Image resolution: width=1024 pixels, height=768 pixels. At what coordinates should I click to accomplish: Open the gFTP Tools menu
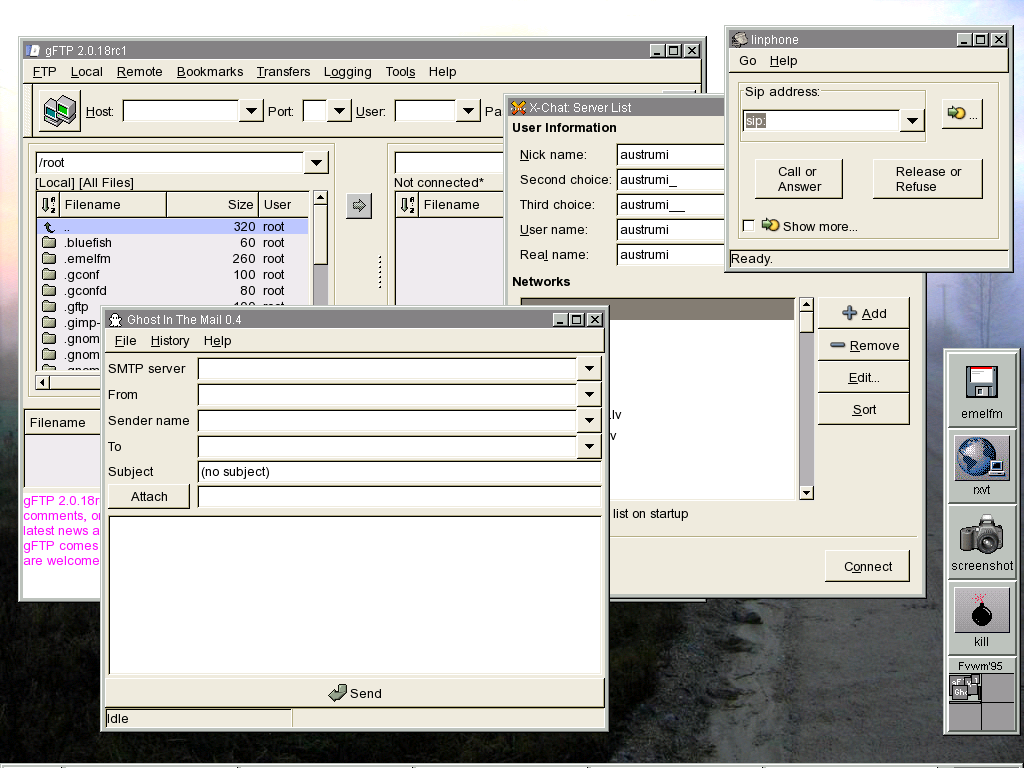tap(400, 72)
